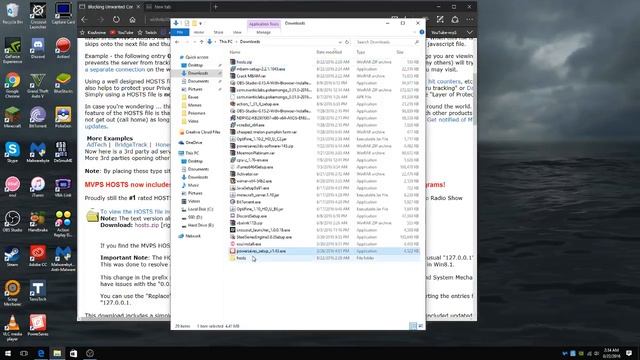Image resolution: width=640 pixels, height=360 pixels.
Task: Open the Recycle Bin desktop icon
Action: 12,13
